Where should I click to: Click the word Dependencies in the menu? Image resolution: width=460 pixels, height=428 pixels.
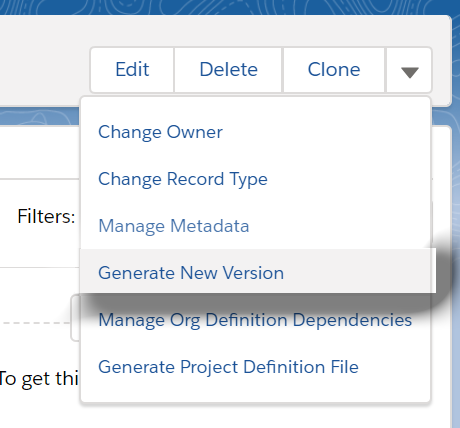[352, 320]
